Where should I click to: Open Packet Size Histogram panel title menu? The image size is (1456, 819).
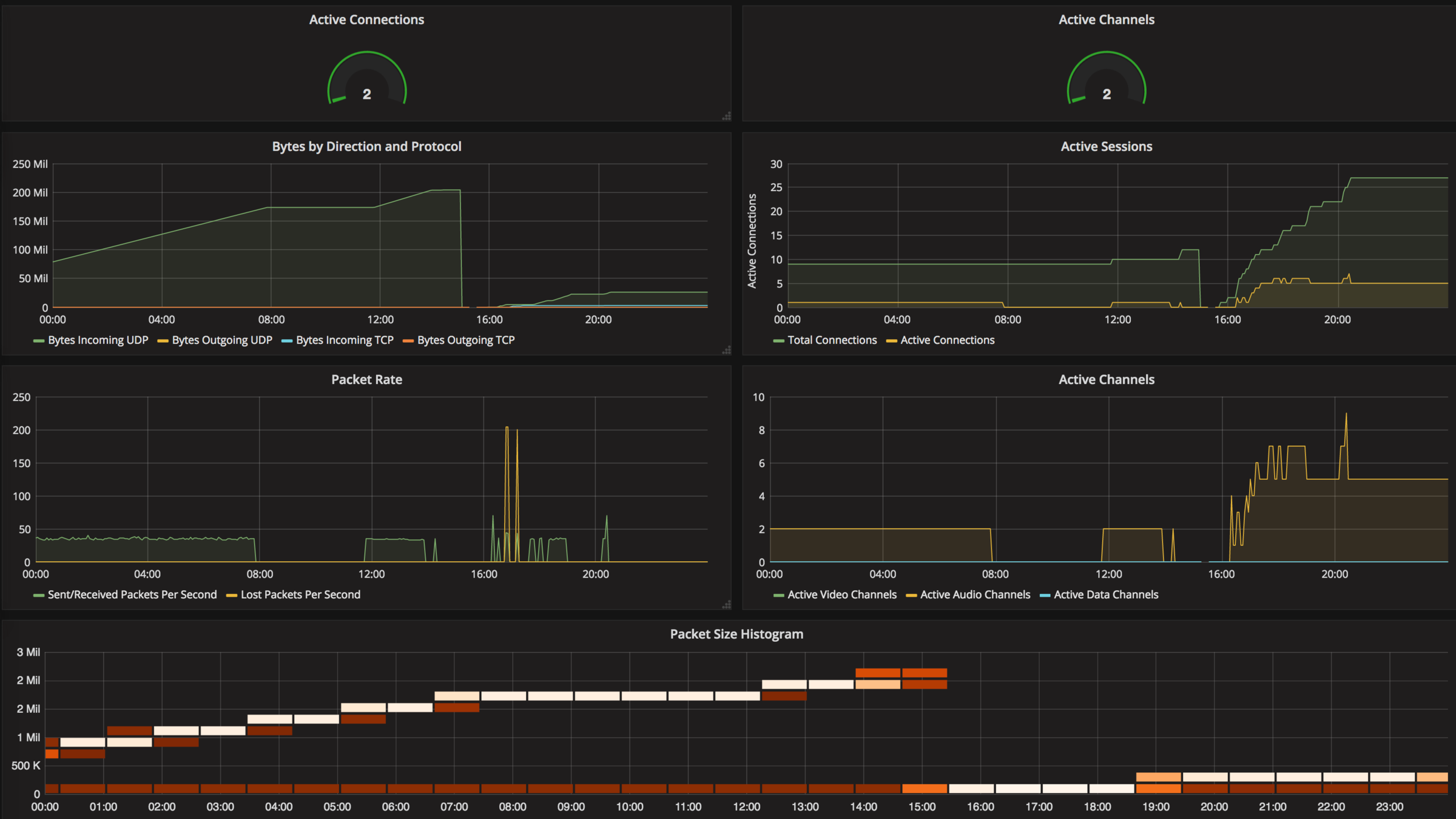pyautogui.click(x=736, y=635)
